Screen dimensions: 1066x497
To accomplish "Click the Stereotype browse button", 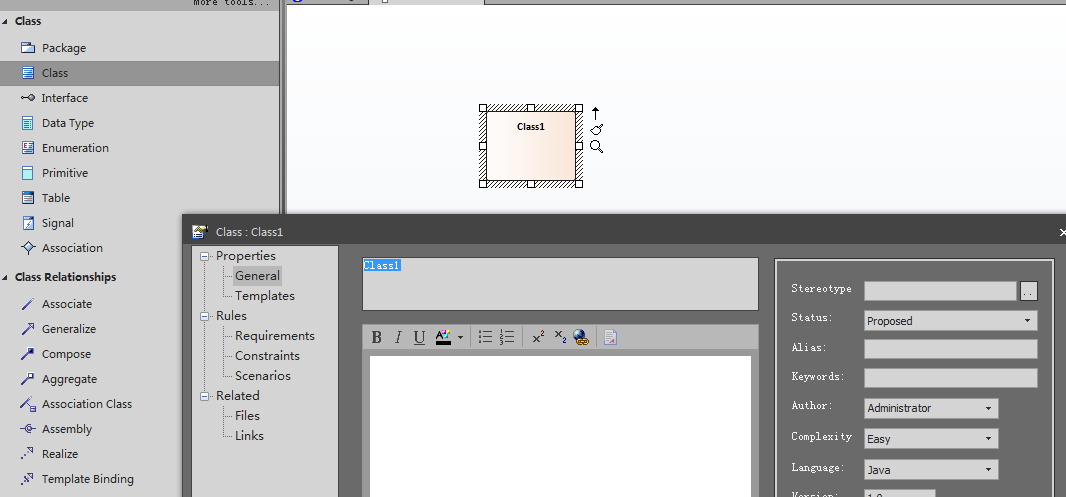I will coord(1029,291).
